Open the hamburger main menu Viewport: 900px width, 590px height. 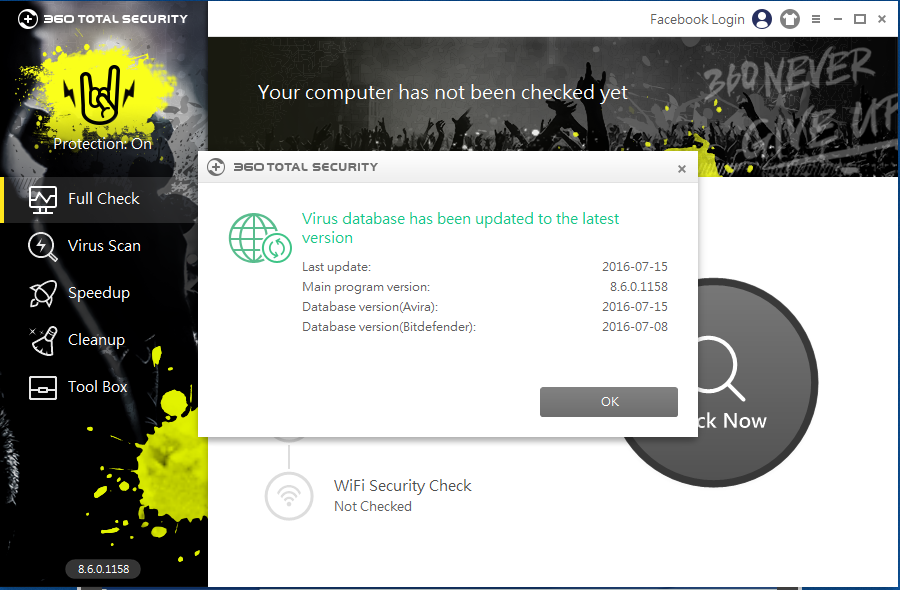tap(816, 20)
